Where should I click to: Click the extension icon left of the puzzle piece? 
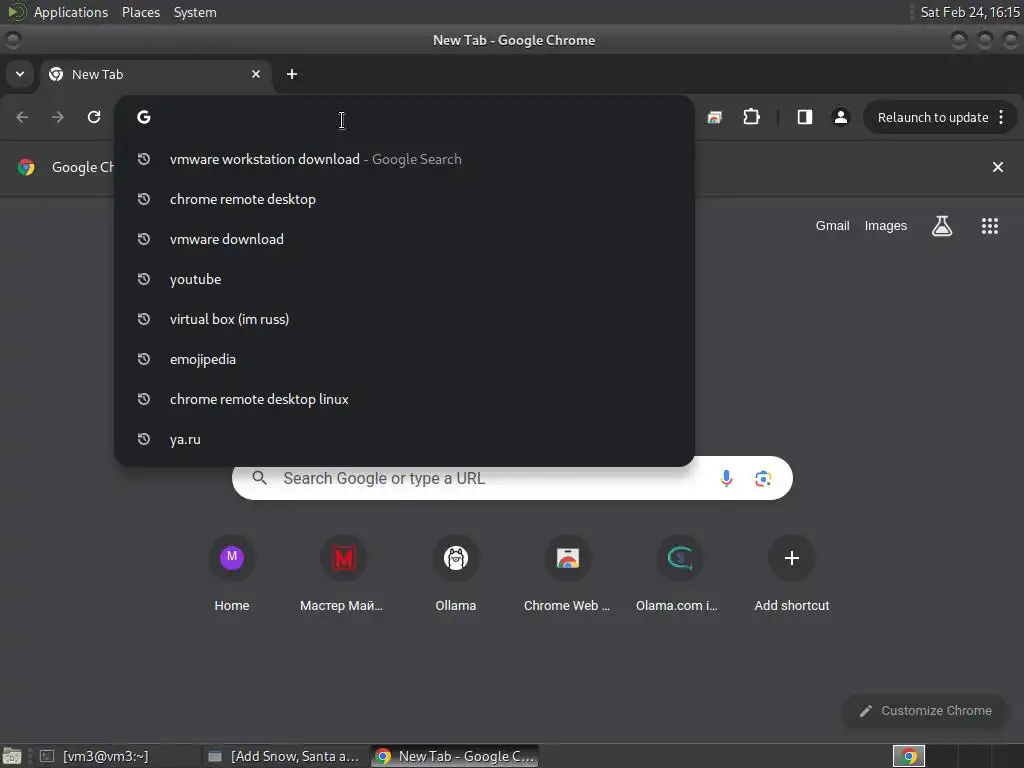[x=714, y=118]
